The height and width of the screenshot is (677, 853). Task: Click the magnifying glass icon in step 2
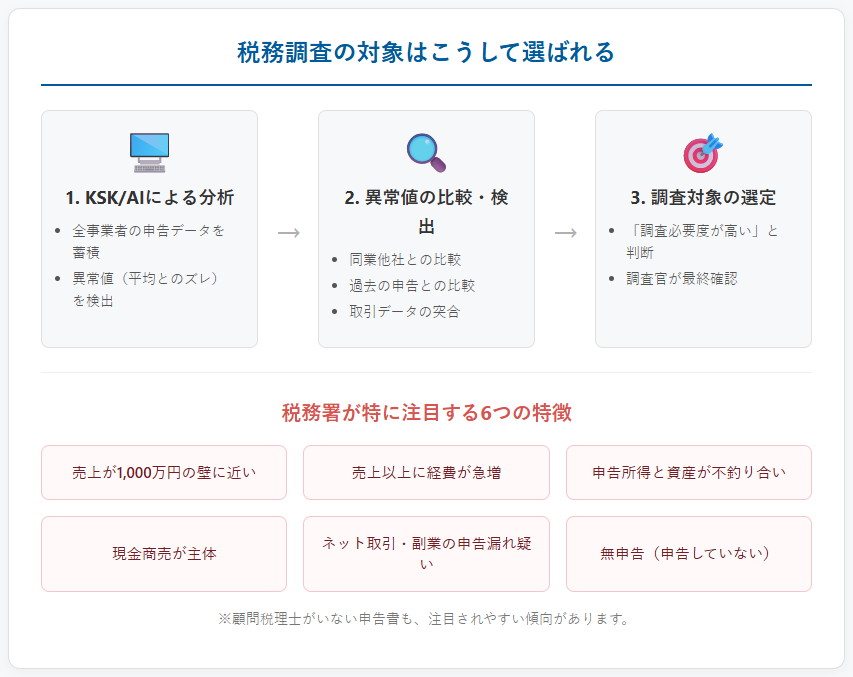tap(426, 152)
